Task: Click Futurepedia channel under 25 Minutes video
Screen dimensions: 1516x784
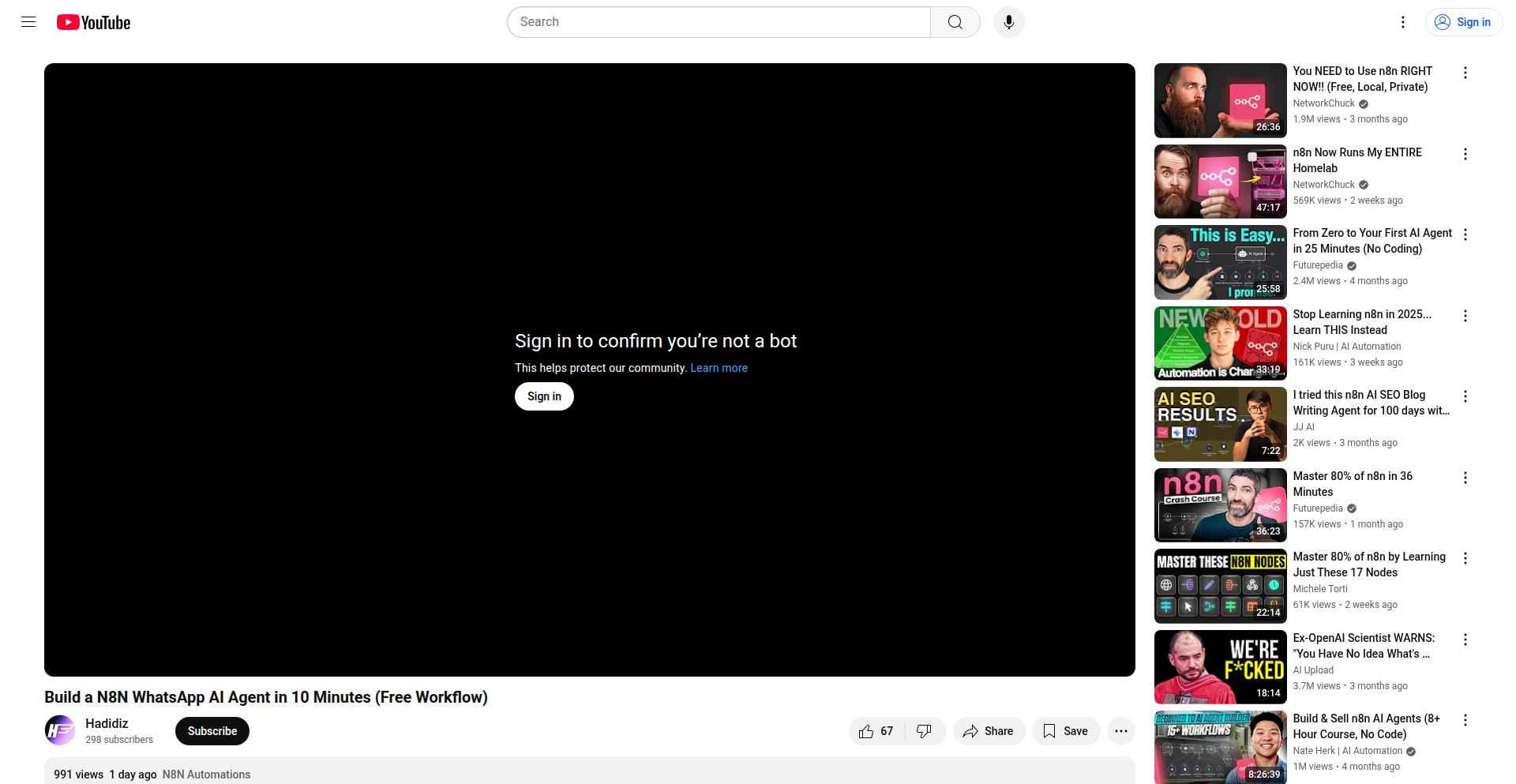Action: pyautogui.click(x=1318, y=265)
